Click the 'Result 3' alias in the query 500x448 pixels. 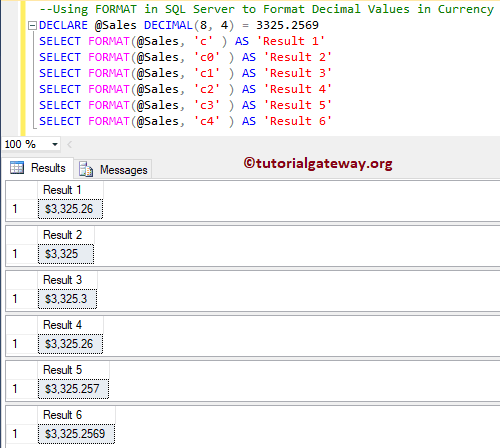298,73
